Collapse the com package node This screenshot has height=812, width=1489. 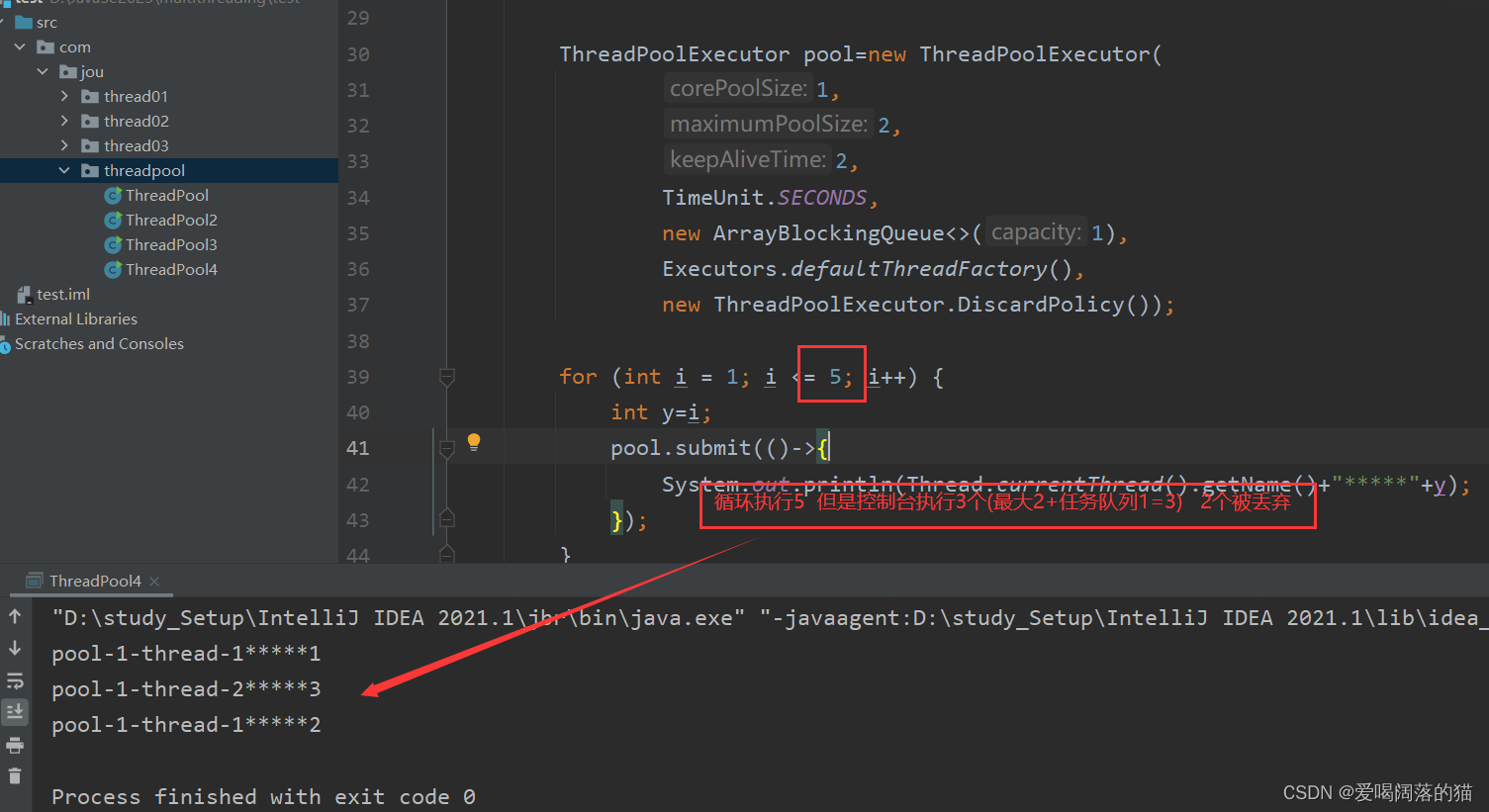tap(20, 46)
